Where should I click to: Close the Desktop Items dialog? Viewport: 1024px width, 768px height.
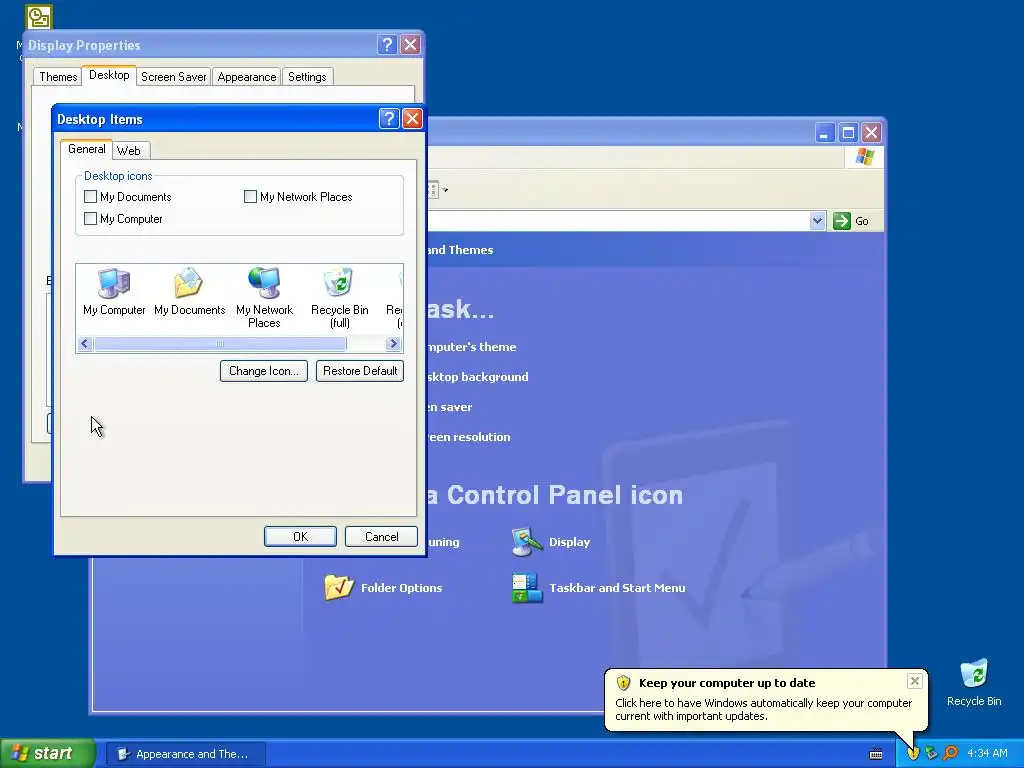(412, 119)
